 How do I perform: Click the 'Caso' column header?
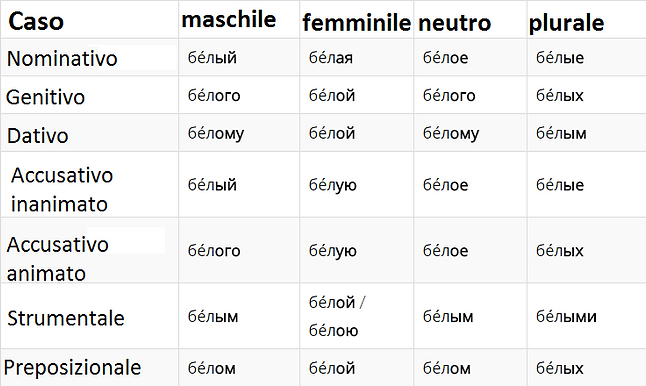point(36,21)
